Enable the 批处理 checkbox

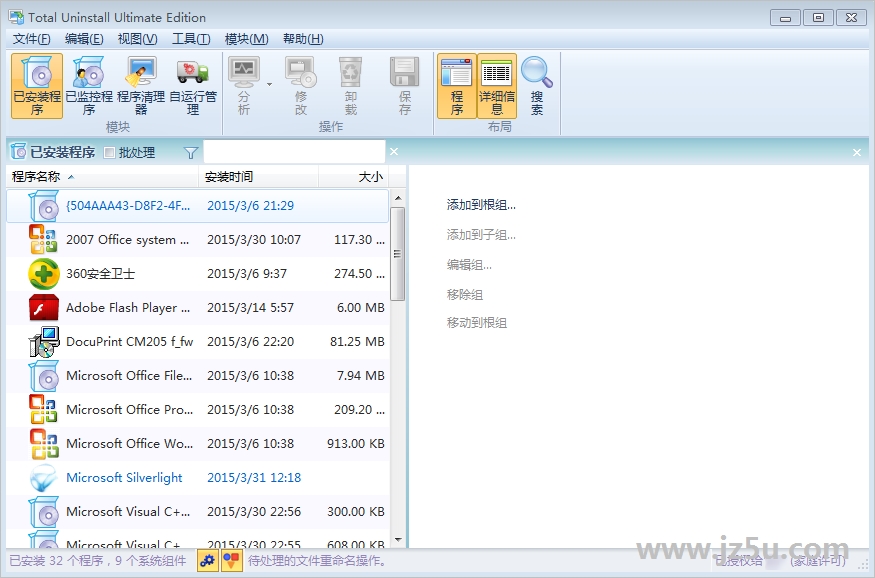point(110,152)
